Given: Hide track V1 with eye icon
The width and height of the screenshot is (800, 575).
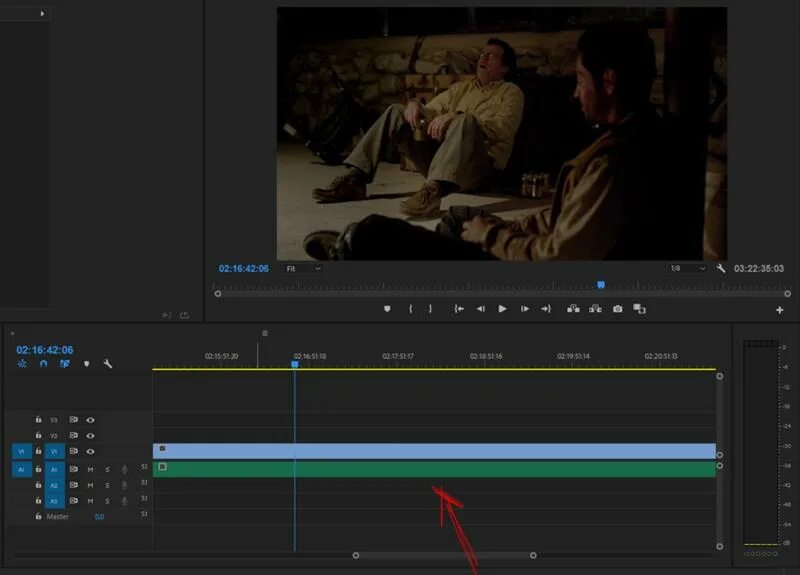Looking at the screenshot, I should click(90, 452).
